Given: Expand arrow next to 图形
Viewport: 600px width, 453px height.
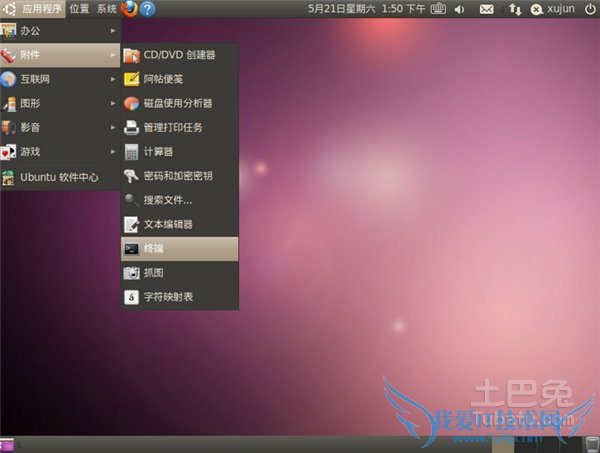Looking at the screenshot, I should pyautogui.click(x=113, y=103).
